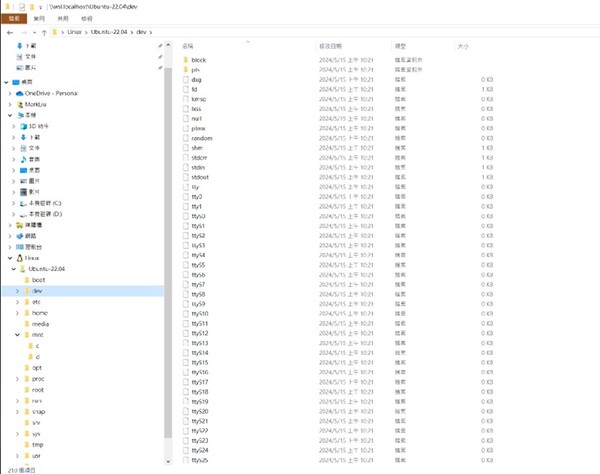
Task: Click the Up one level arrow
Action: pyautogui.click(x=44, y=32)
